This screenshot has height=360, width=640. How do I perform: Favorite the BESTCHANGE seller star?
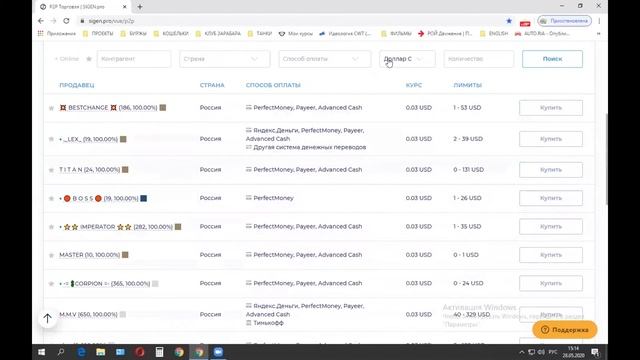pyautogui.click(x=51, y=108)
